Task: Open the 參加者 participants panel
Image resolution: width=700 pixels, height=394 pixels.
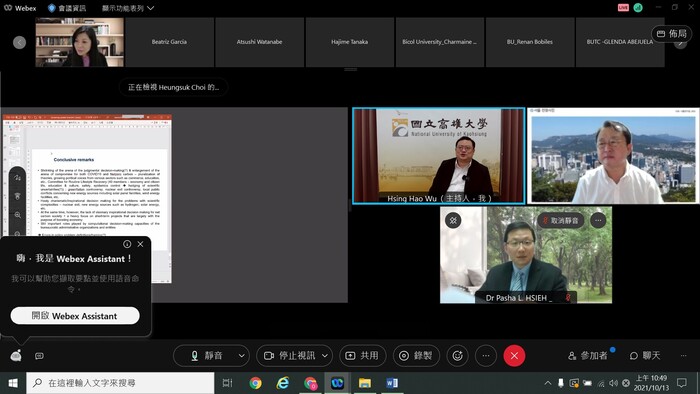Action: [x=588, y=356]
